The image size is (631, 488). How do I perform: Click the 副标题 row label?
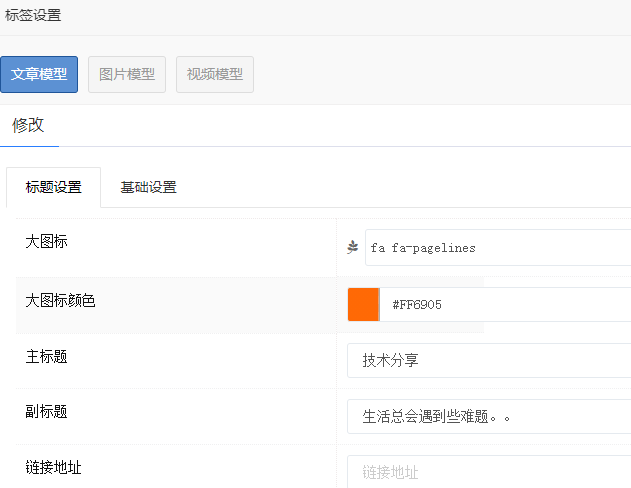tap(46, 412)
